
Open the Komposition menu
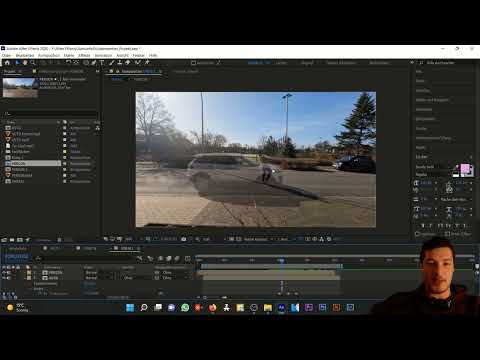(49, 55)
